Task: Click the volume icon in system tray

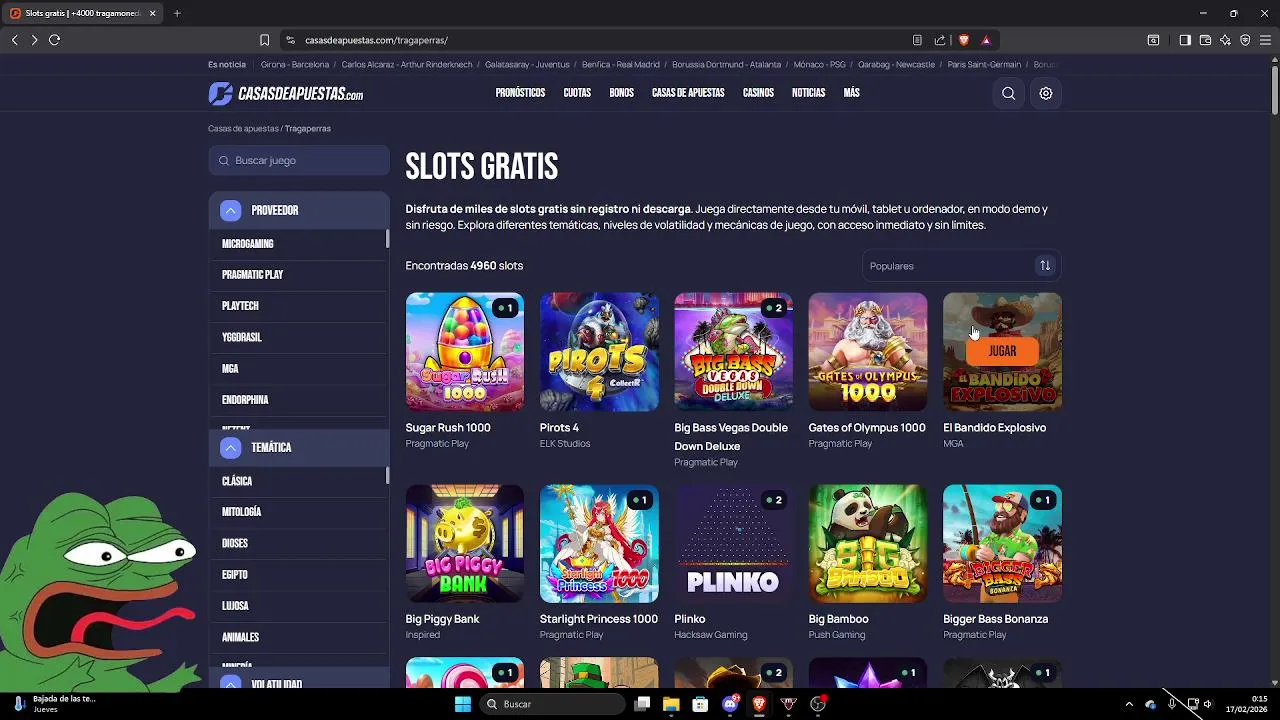Action: (x=1208, y=704)
